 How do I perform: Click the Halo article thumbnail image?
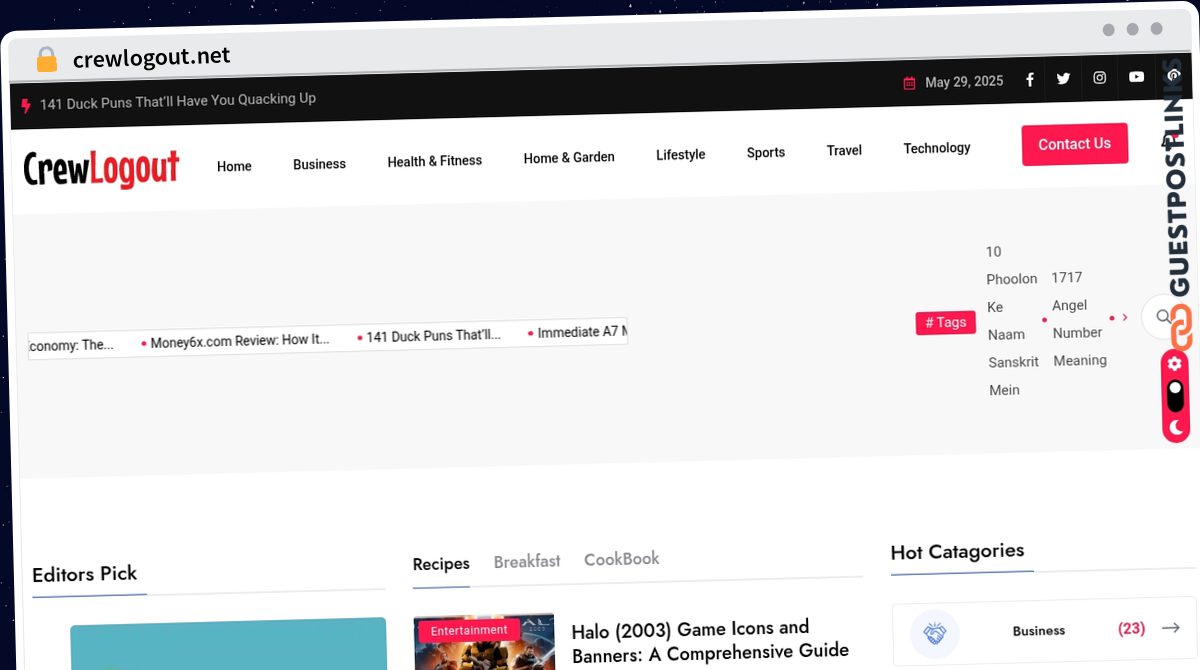coord(485,642)
